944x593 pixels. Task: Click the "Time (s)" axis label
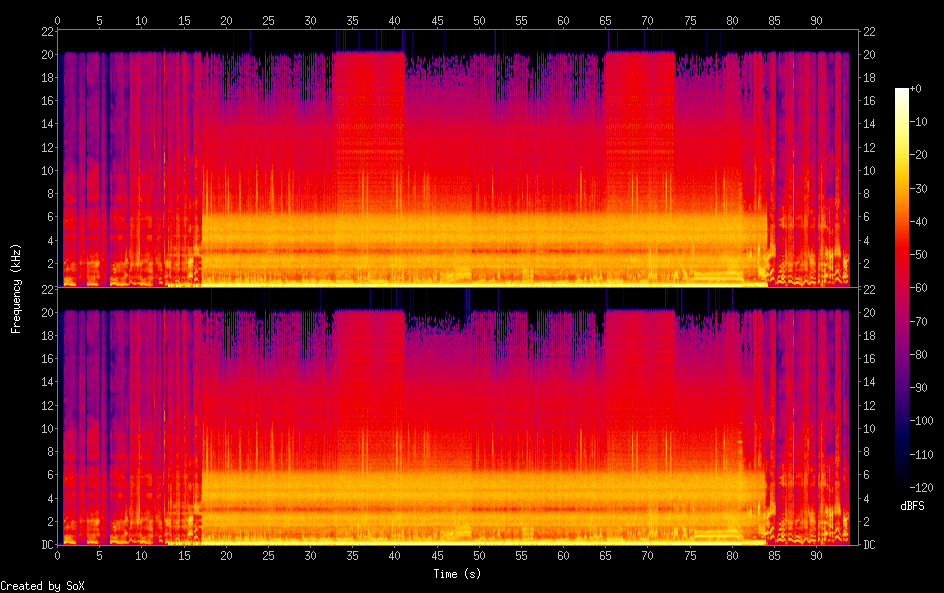coord(459,574)
